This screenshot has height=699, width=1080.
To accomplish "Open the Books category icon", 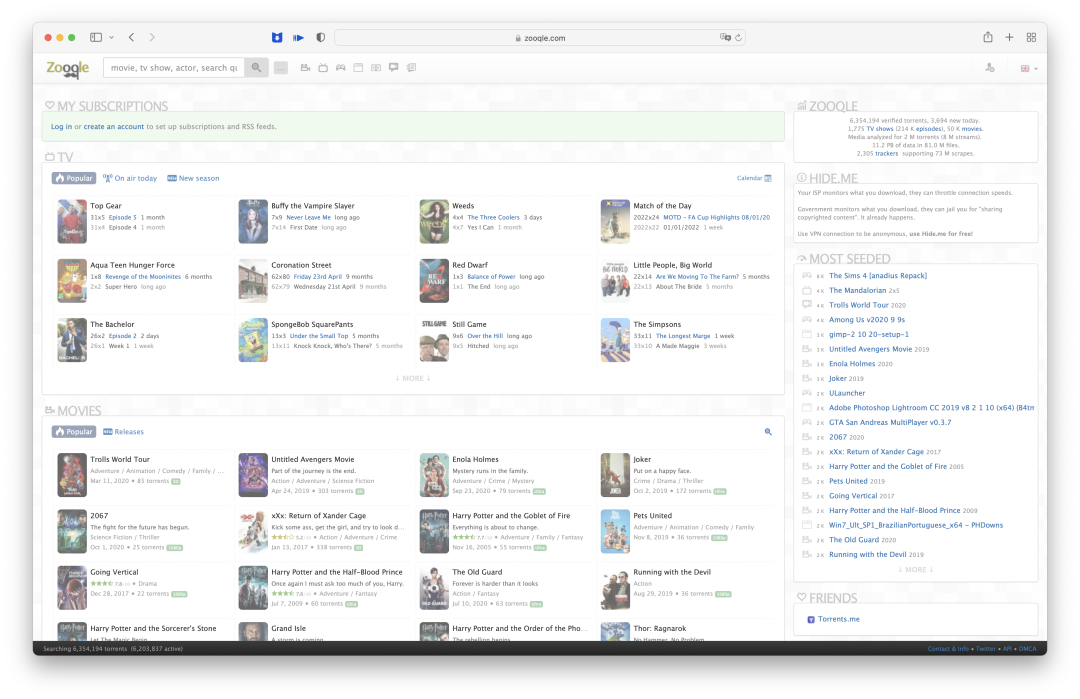I will click(376, 67).
